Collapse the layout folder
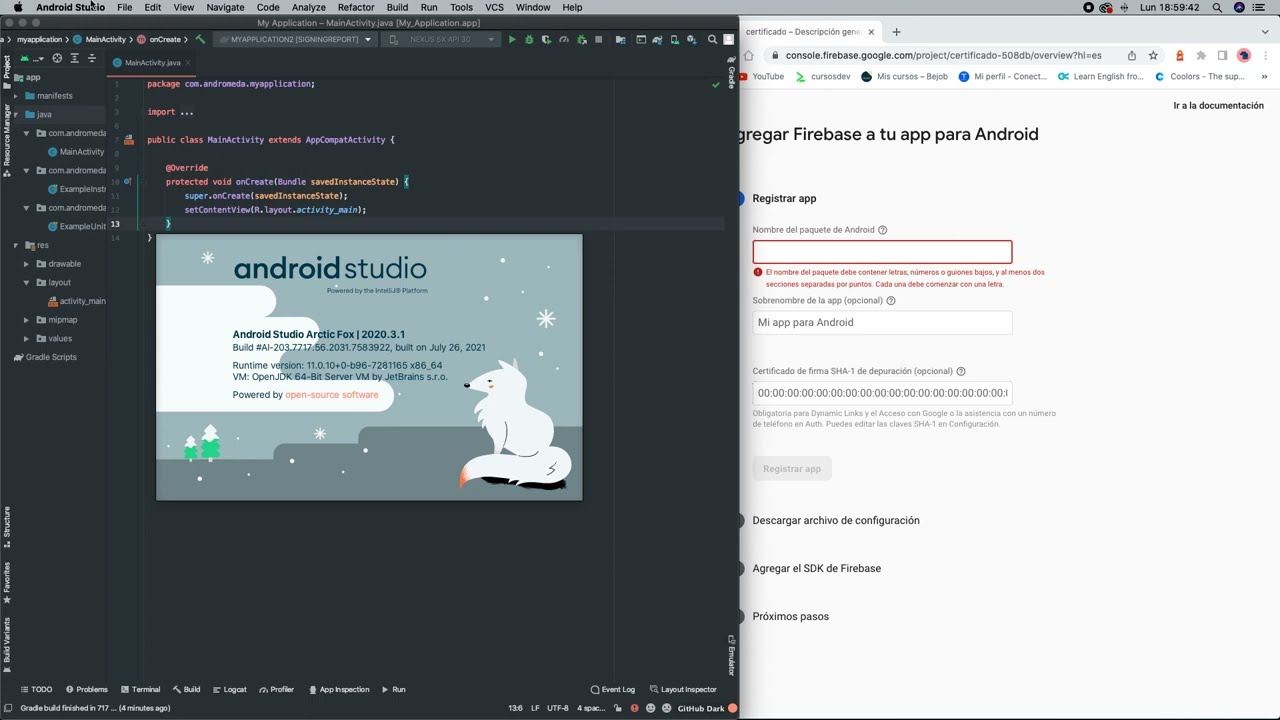The width and height of the screenshot is (1280, 720). 27,282
